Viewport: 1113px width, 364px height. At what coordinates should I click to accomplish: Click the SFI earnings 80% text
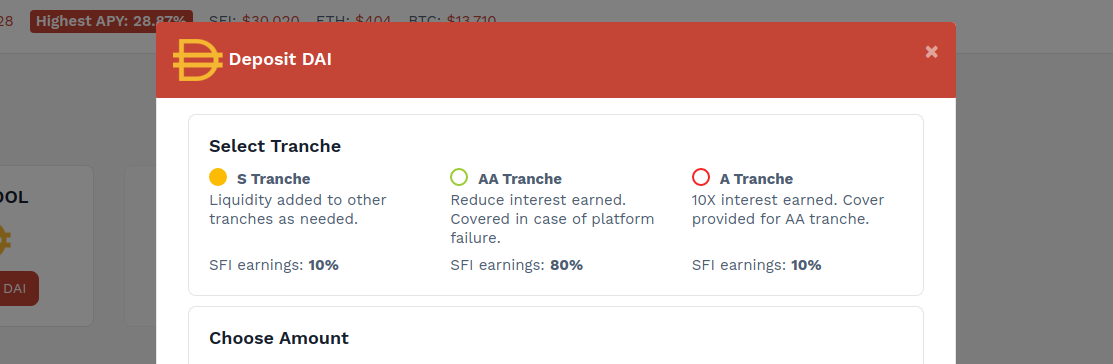[x=516, y=265]
